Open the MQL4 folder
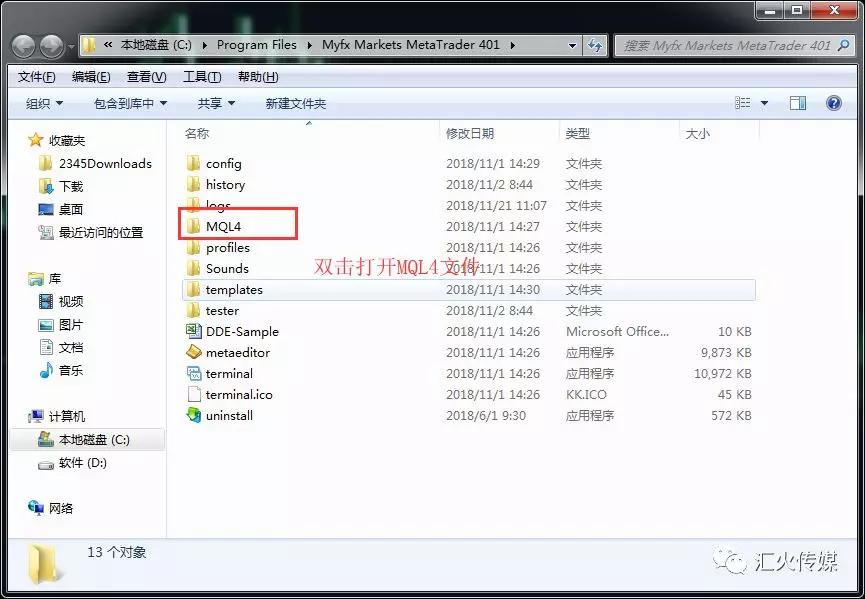 (225, 226)
